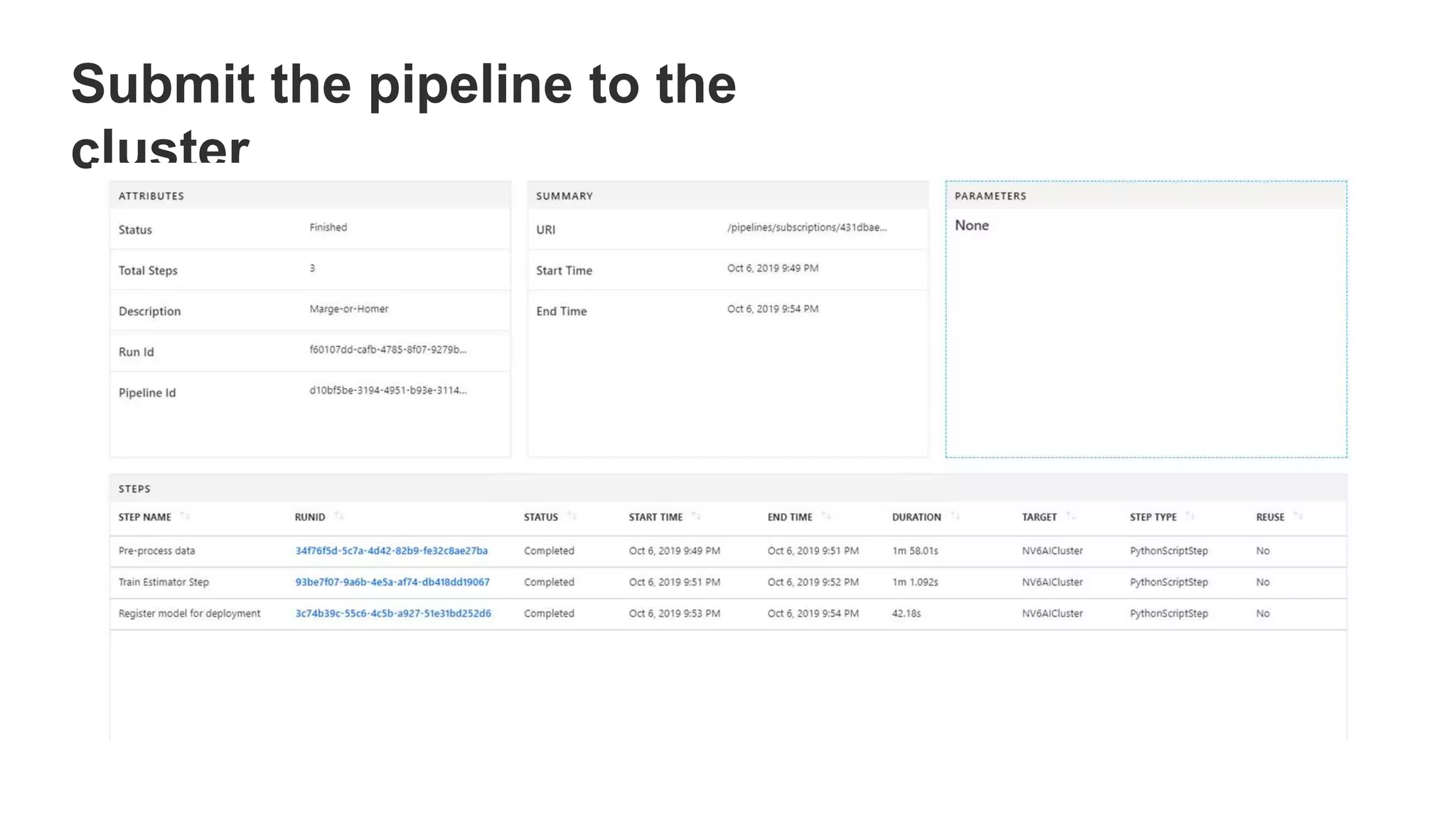
Task: Click sort icon beside DURATION header
Action: click(955, 516)
